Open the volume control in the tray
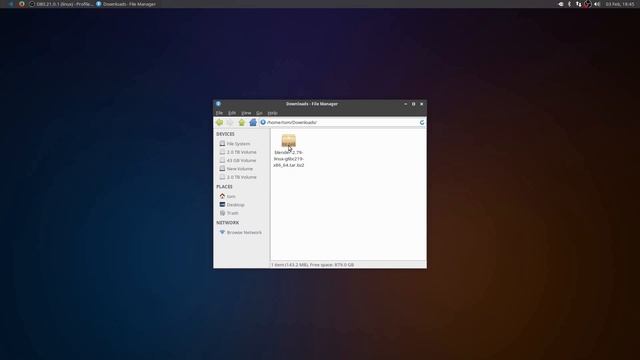 [x=597, y=4]
